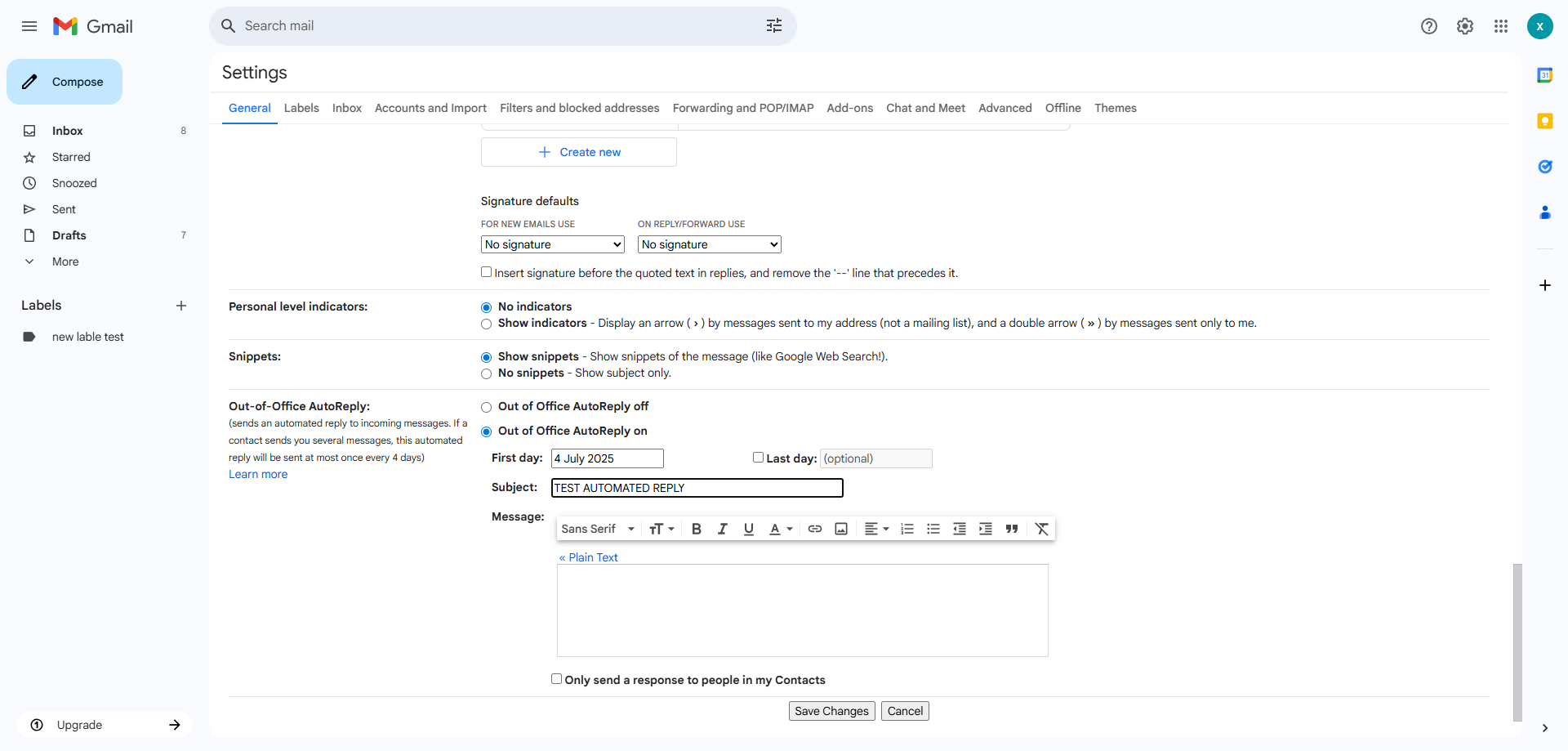Image resolution: width=1568 pixels, height=751 pixels.
Task: Click the Subject input field
Action: tap(697, 488)
